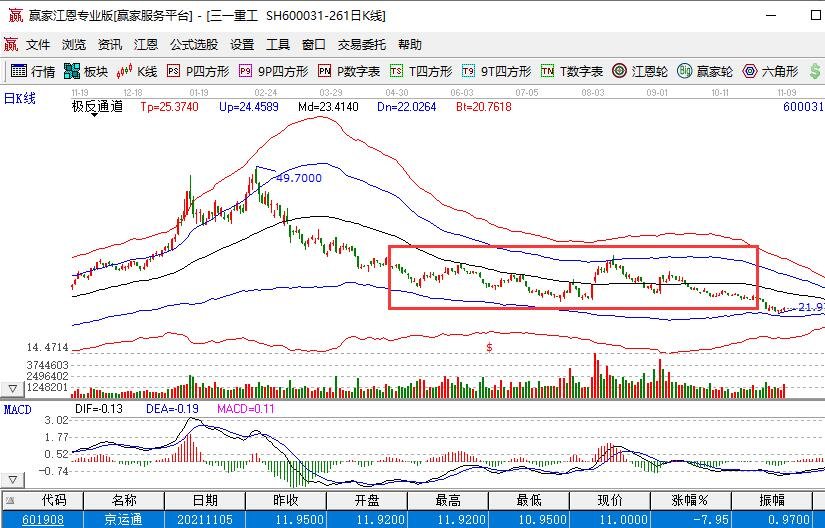Expand the 极反通道 indicator dropdown arrow
825x528 pixels.
(x=95, y=115)
